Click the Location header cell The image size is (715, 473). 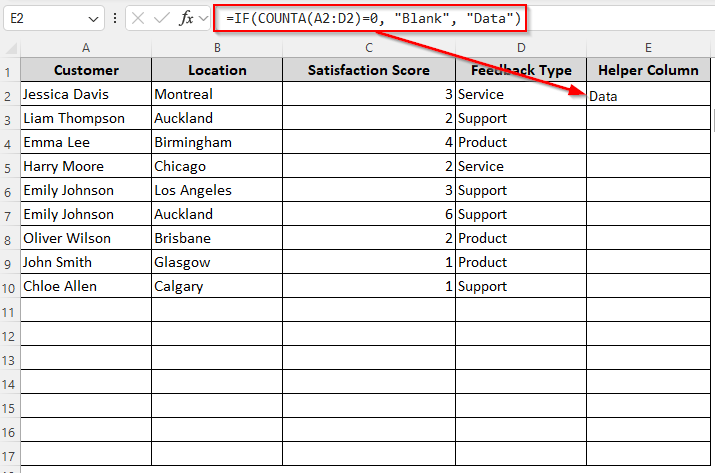217,70
